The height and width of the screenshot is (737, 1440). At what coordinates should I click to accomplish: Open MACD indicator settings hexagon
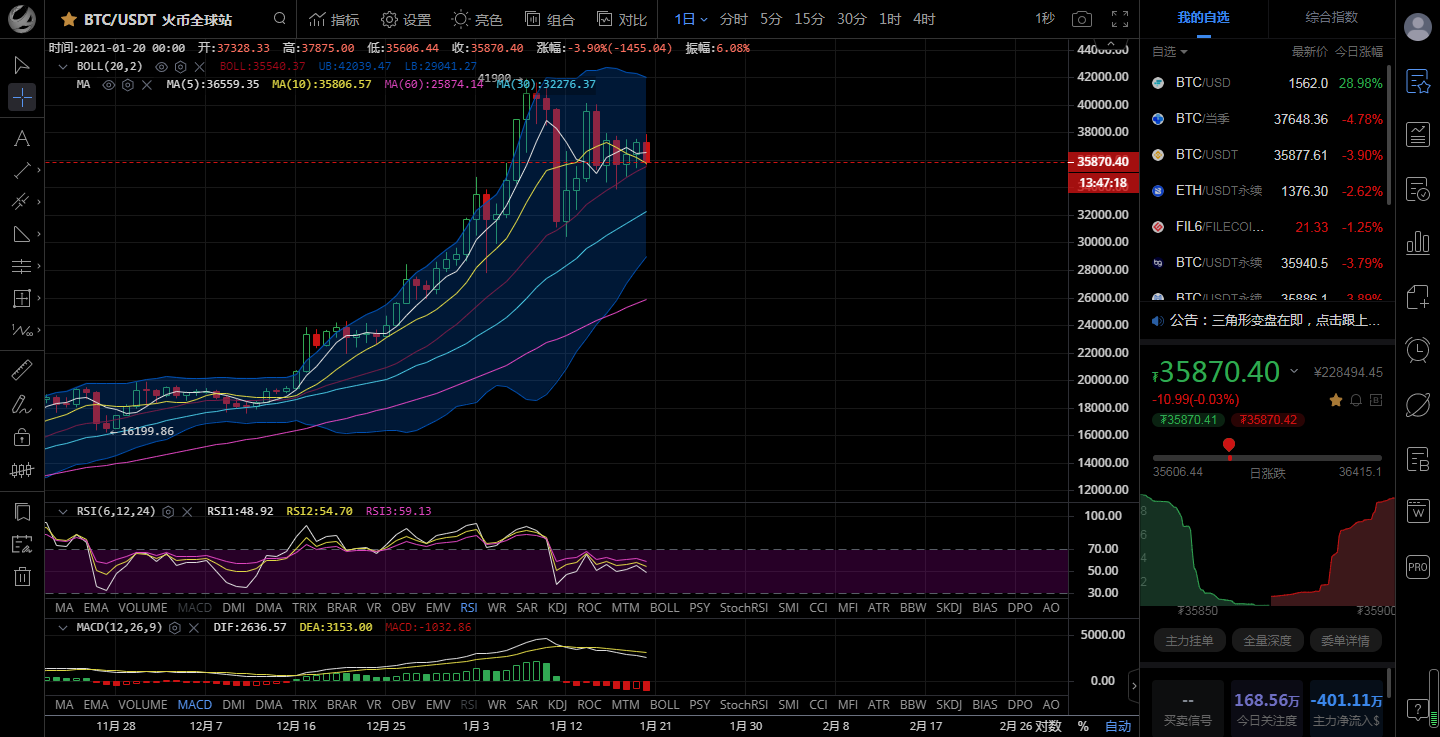pos(175,628)
